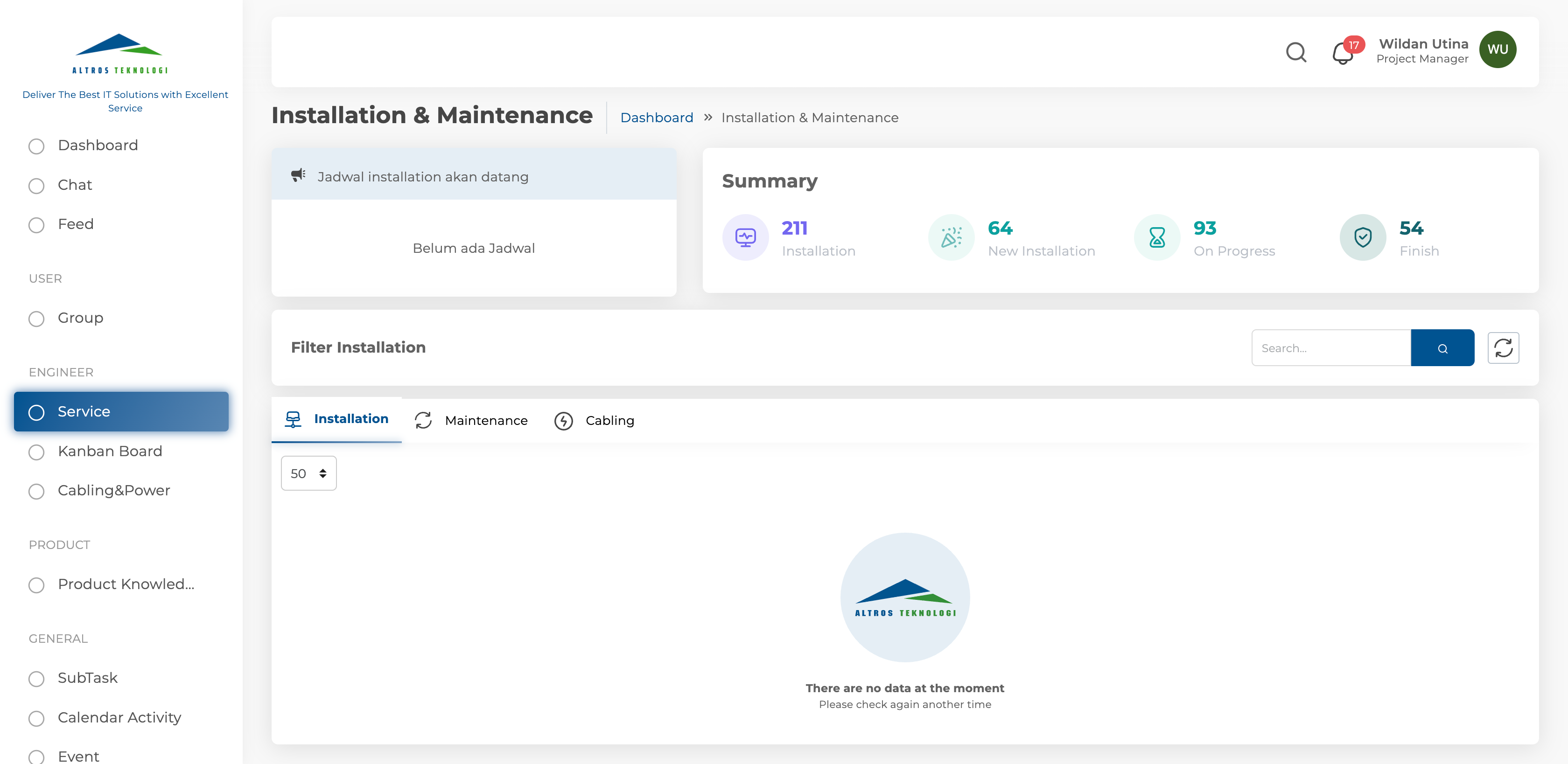
Task: Switch to the Maintenance tab
Action: pyautogui.click(x=471, y=420)
